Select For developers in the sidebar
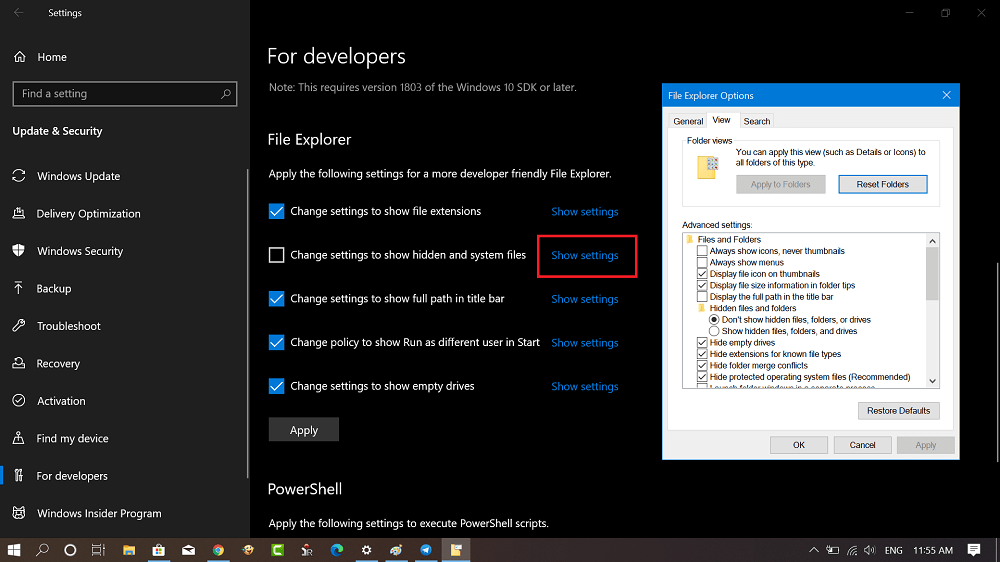Screen dimensions: 1000x562 tap(71, 476)
